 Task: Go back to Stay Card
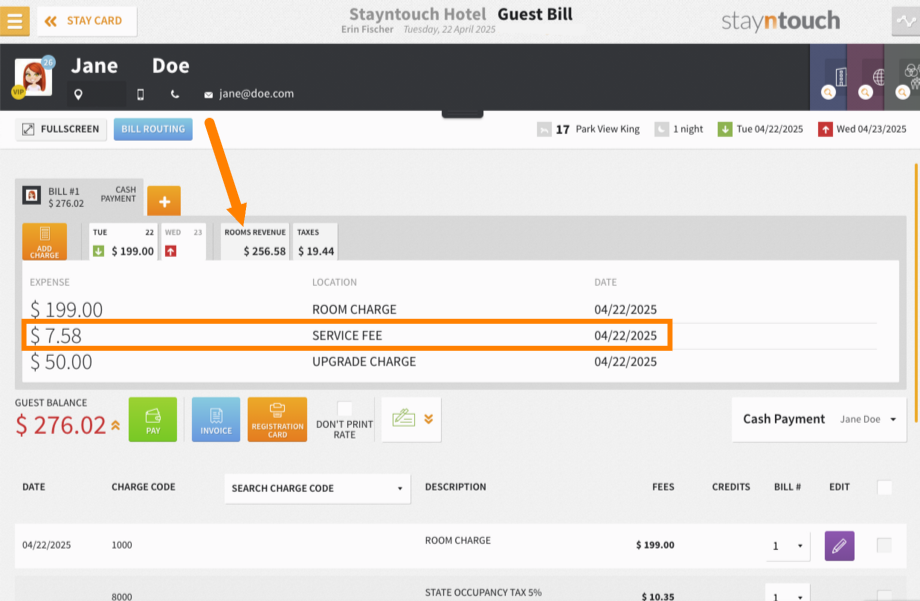pos(87,21)
